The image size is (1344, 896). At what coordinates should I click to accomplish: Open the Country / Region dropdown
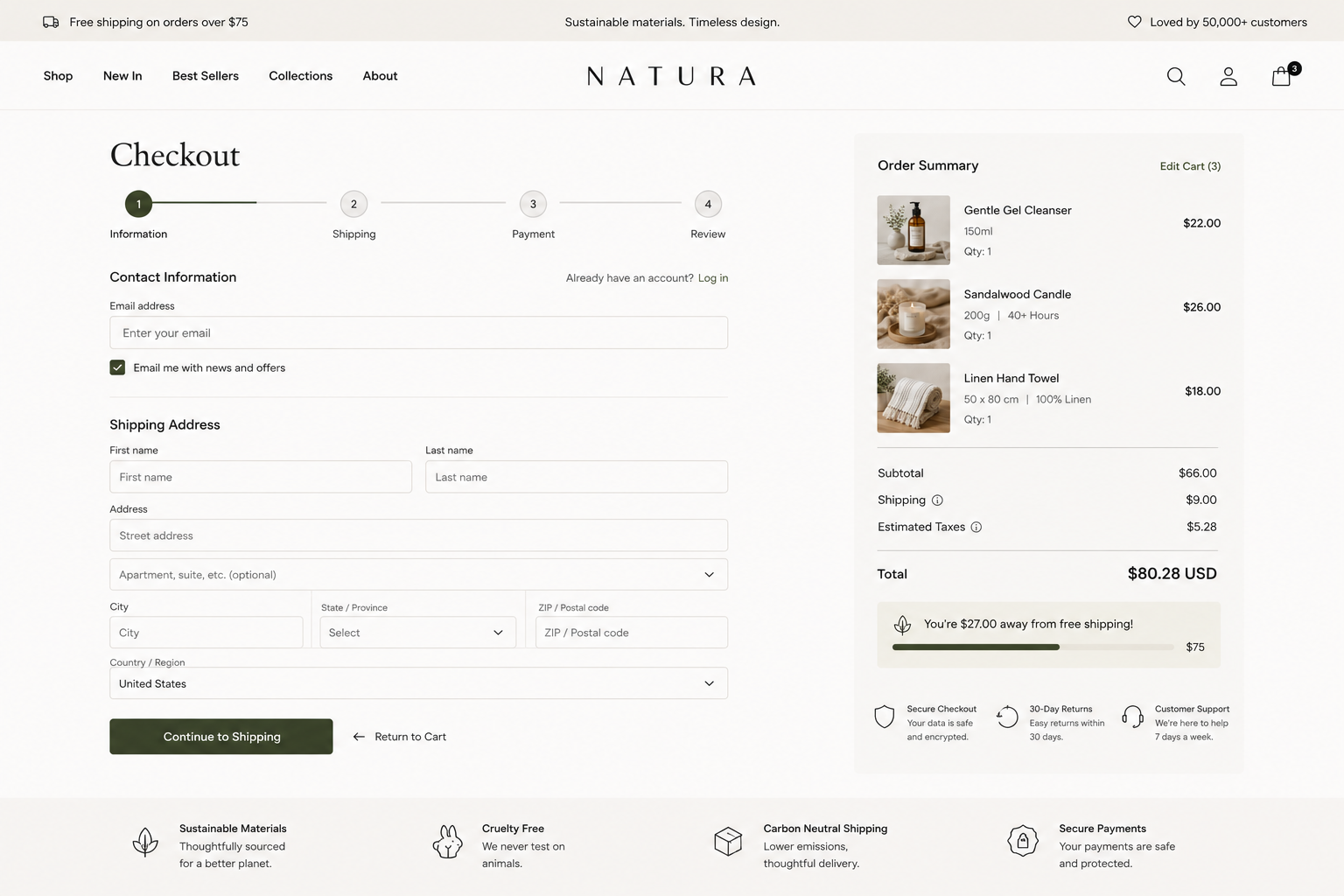(418, 683)
